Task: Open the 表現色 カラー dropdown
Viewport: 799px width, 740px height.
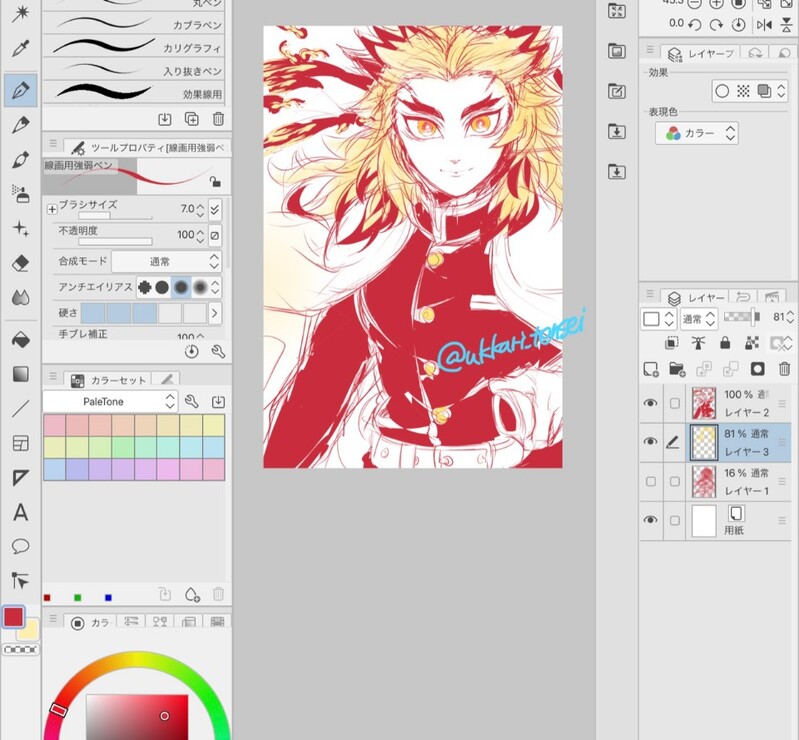Action: coord(697,134)
